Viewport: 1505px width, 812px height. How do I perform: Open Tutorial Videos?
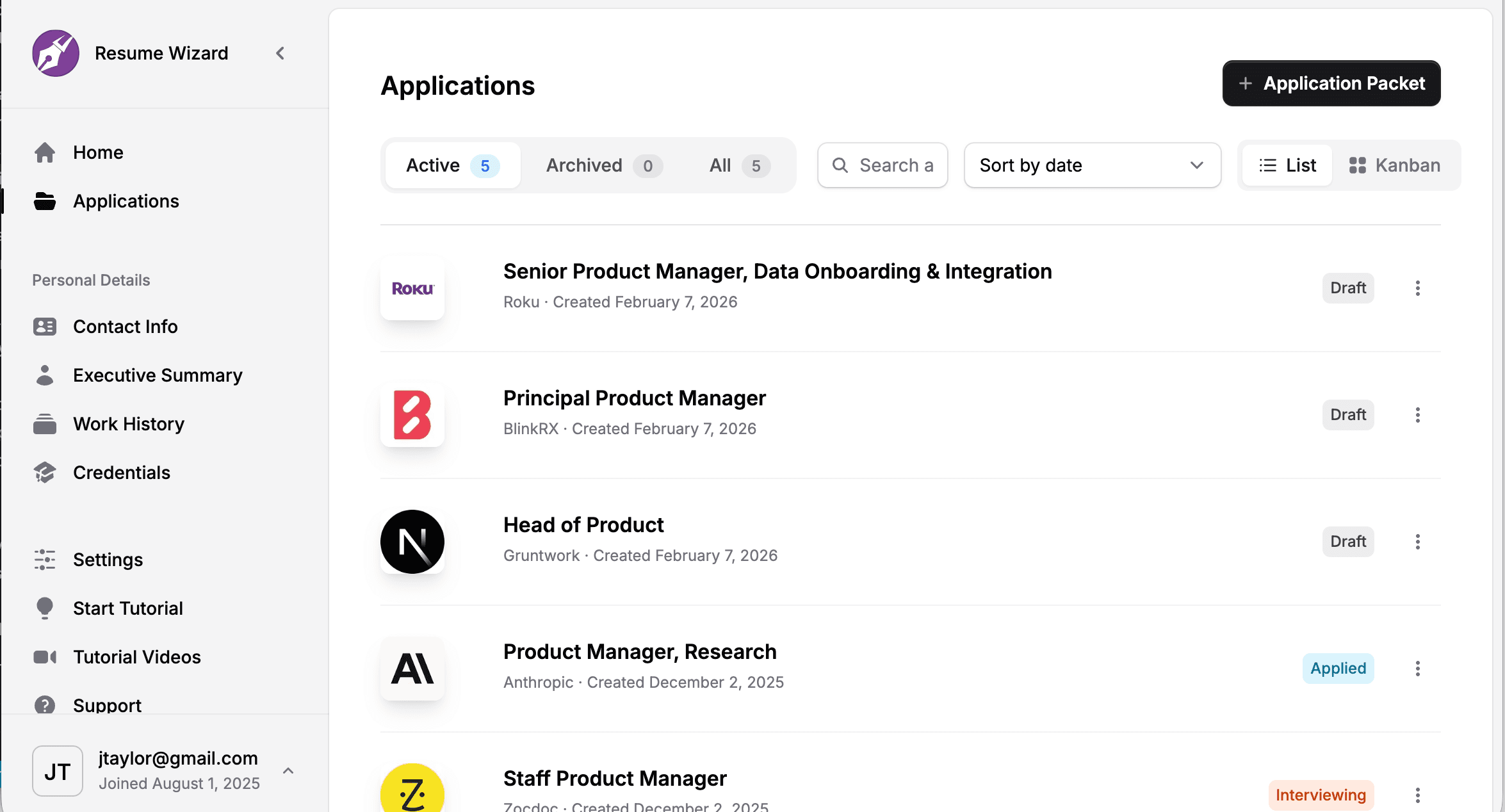pyautogui.click(x=137, y=657)
